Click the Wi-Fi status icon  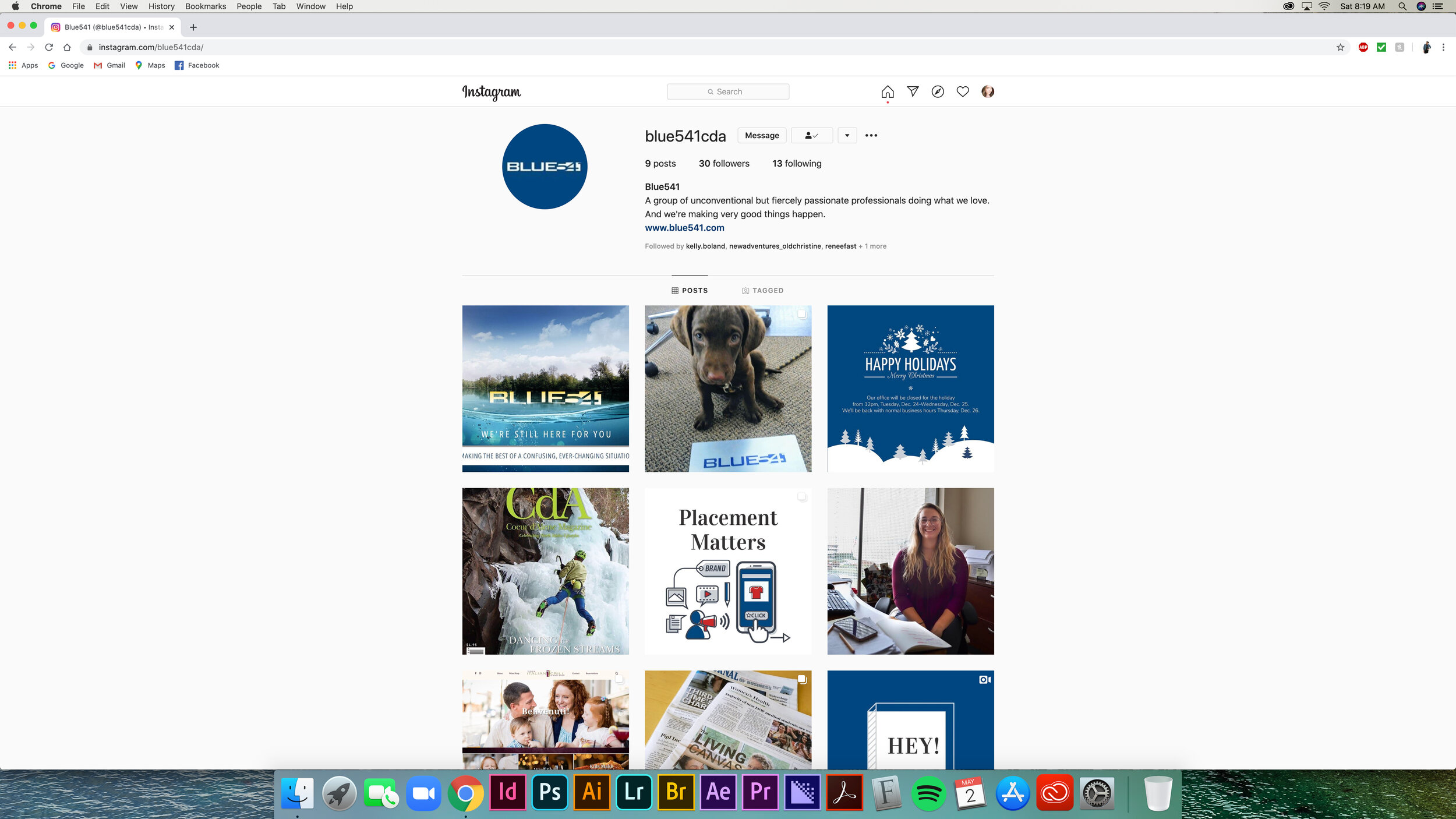click(x=1324, y=6)
